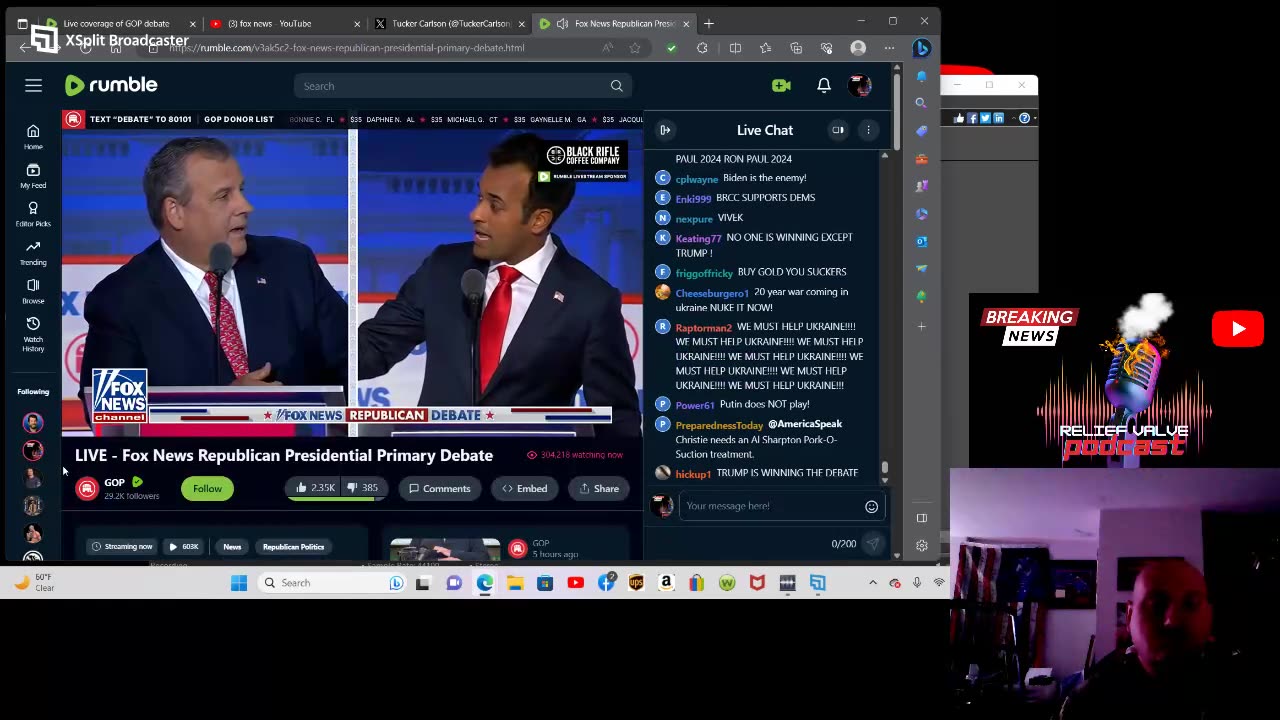Image resolution: width=1280 pixels, height=720 pixels.
Task: Send the chat message arrow
Action: pyautogui.click(x=872, y=544)
